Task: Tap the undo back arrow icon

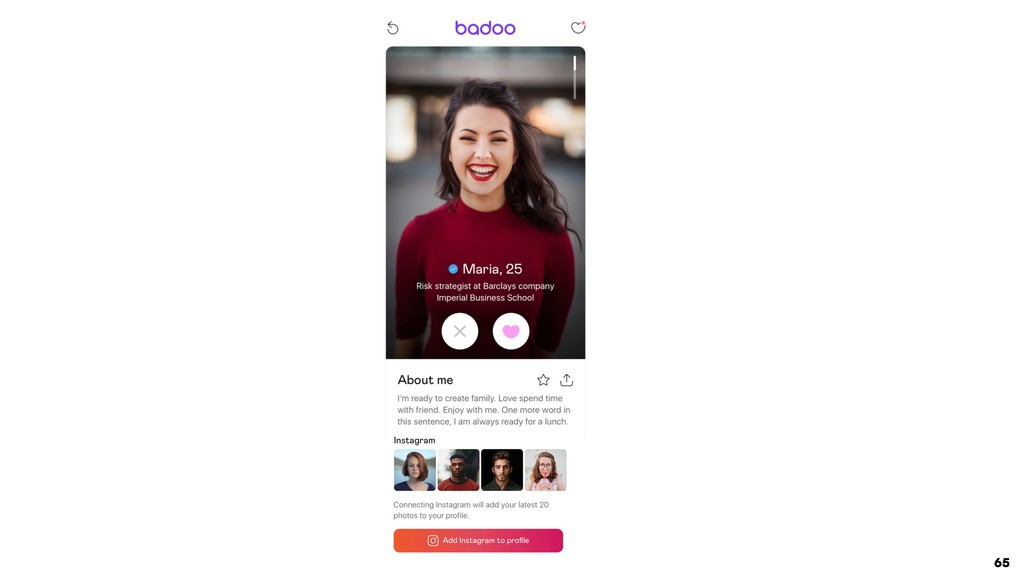Action: (392, 27)
